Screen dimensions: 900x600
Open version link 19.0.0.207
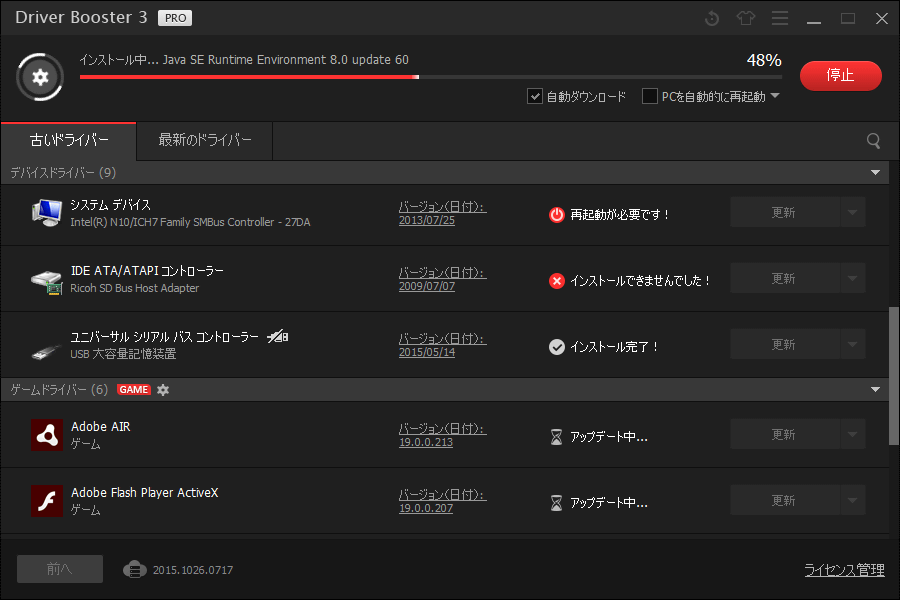point(426,509)
